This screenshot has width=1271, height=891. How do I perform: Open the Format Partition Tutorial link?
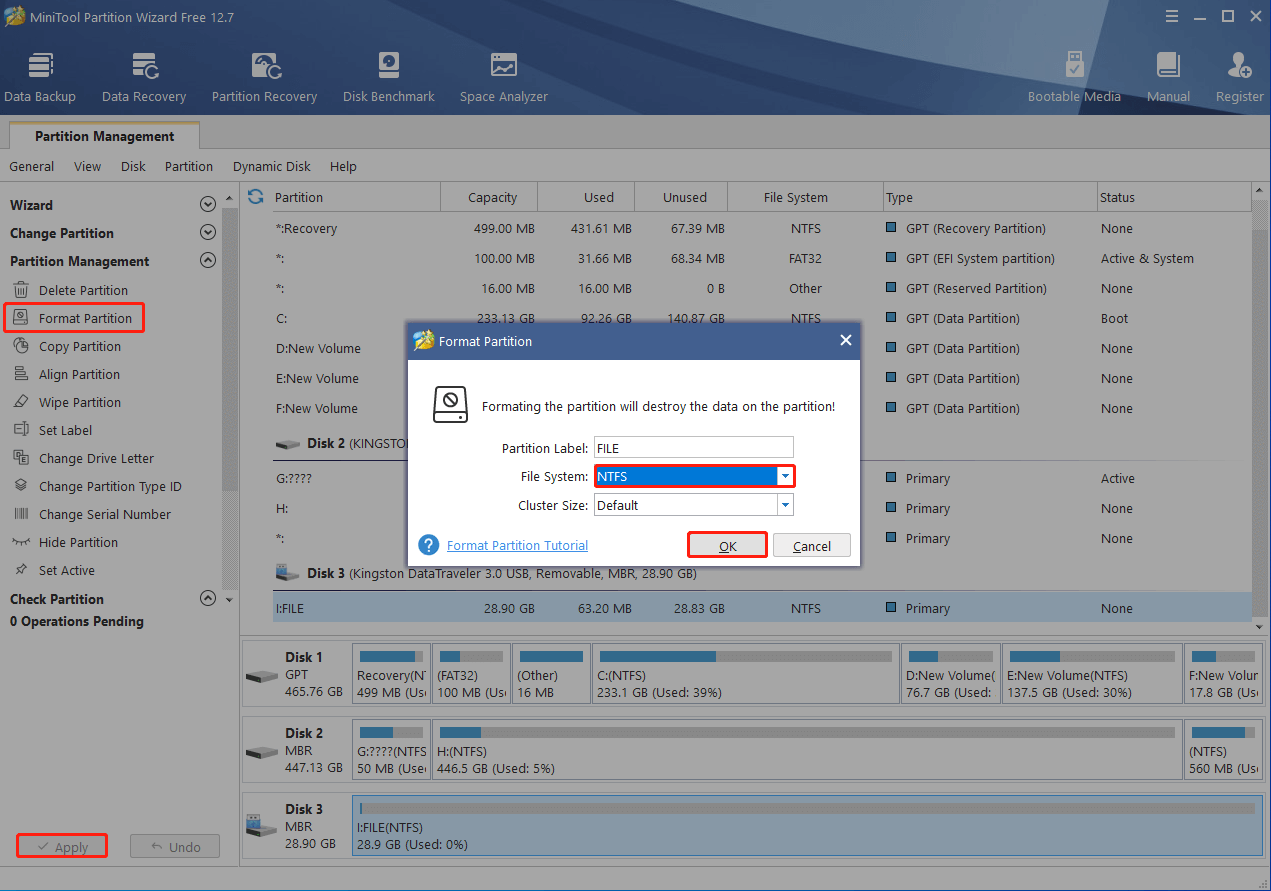point(517,545)
